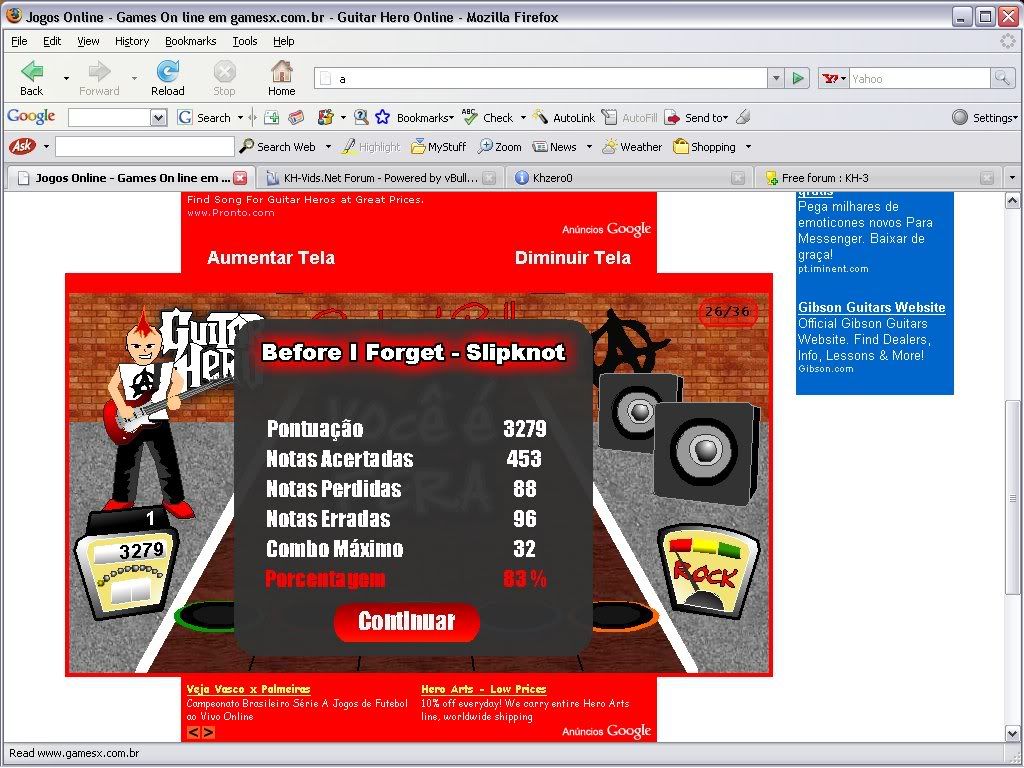This screenshot has height=768, width=1024.
Task: Click the Google logo on the toolbar
Action: click(31, 117)
